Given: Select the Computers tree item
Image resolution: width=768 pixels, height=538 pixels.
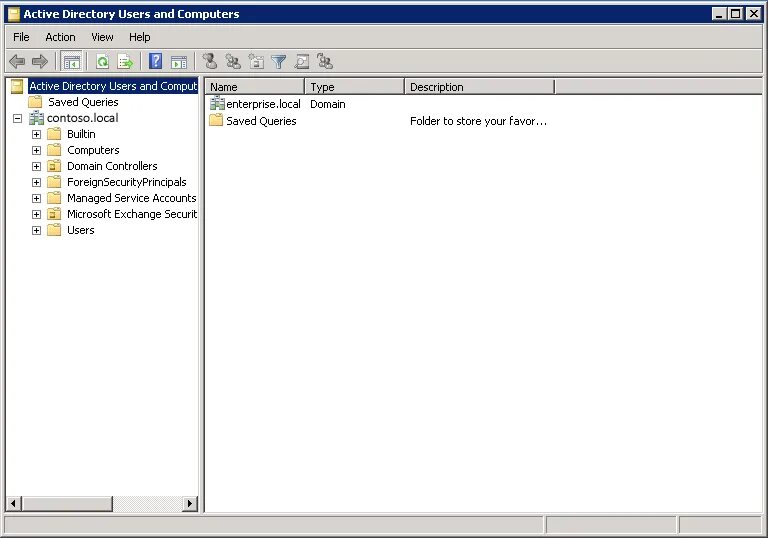Looking at the screenshot, I should tap(93, 150).
